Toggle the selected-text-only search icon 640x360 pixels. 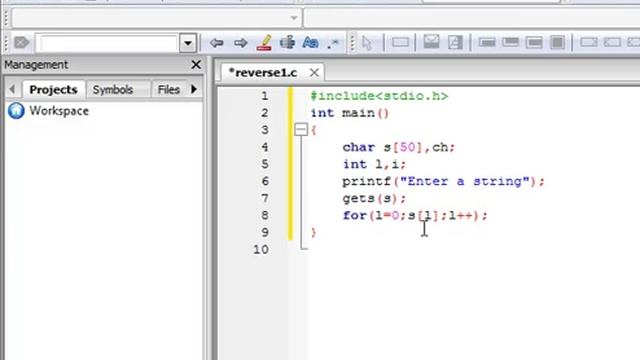tap(287, 42)
